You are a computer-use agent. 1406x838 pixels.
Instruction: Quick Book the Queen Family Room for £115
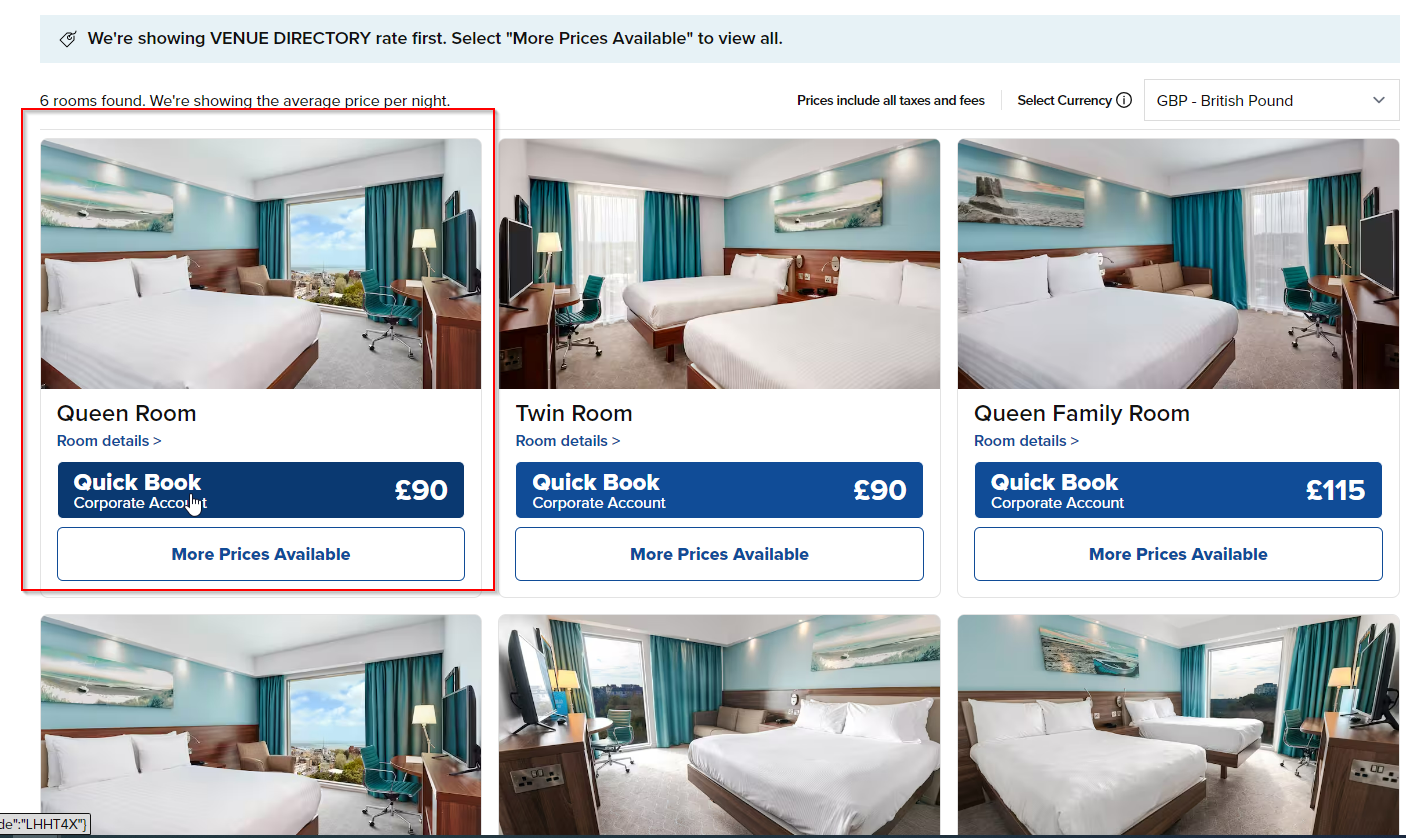click(1178, 490)
